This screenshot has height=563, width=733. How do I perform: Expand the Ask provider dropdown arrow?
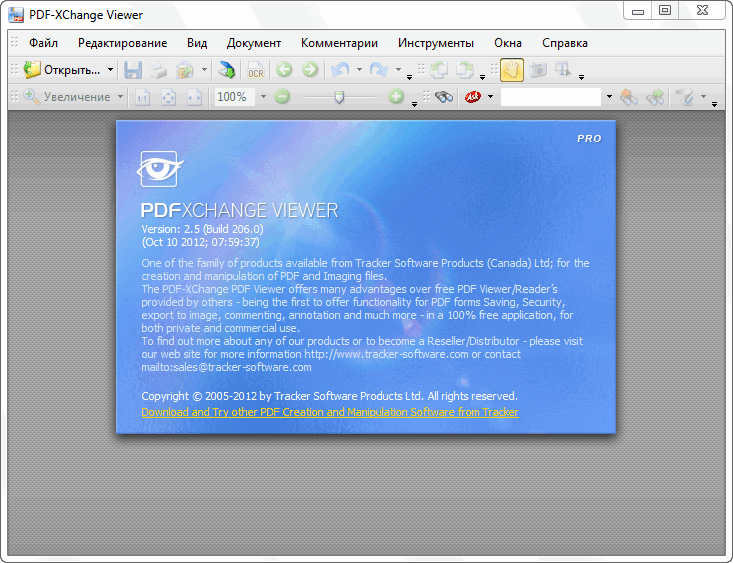pyautogui.click(x=490, y=97)
